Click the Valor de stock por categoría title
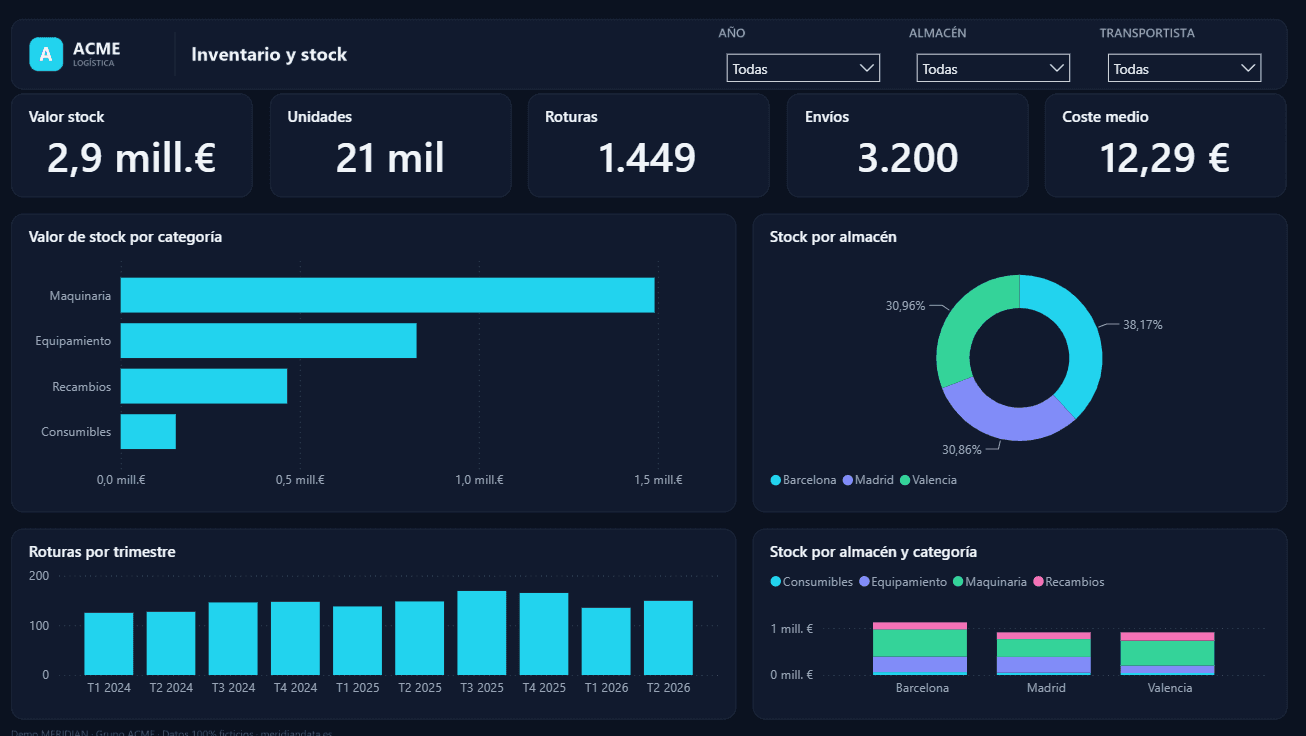The image size is (1306, 736). pos(125,237)
